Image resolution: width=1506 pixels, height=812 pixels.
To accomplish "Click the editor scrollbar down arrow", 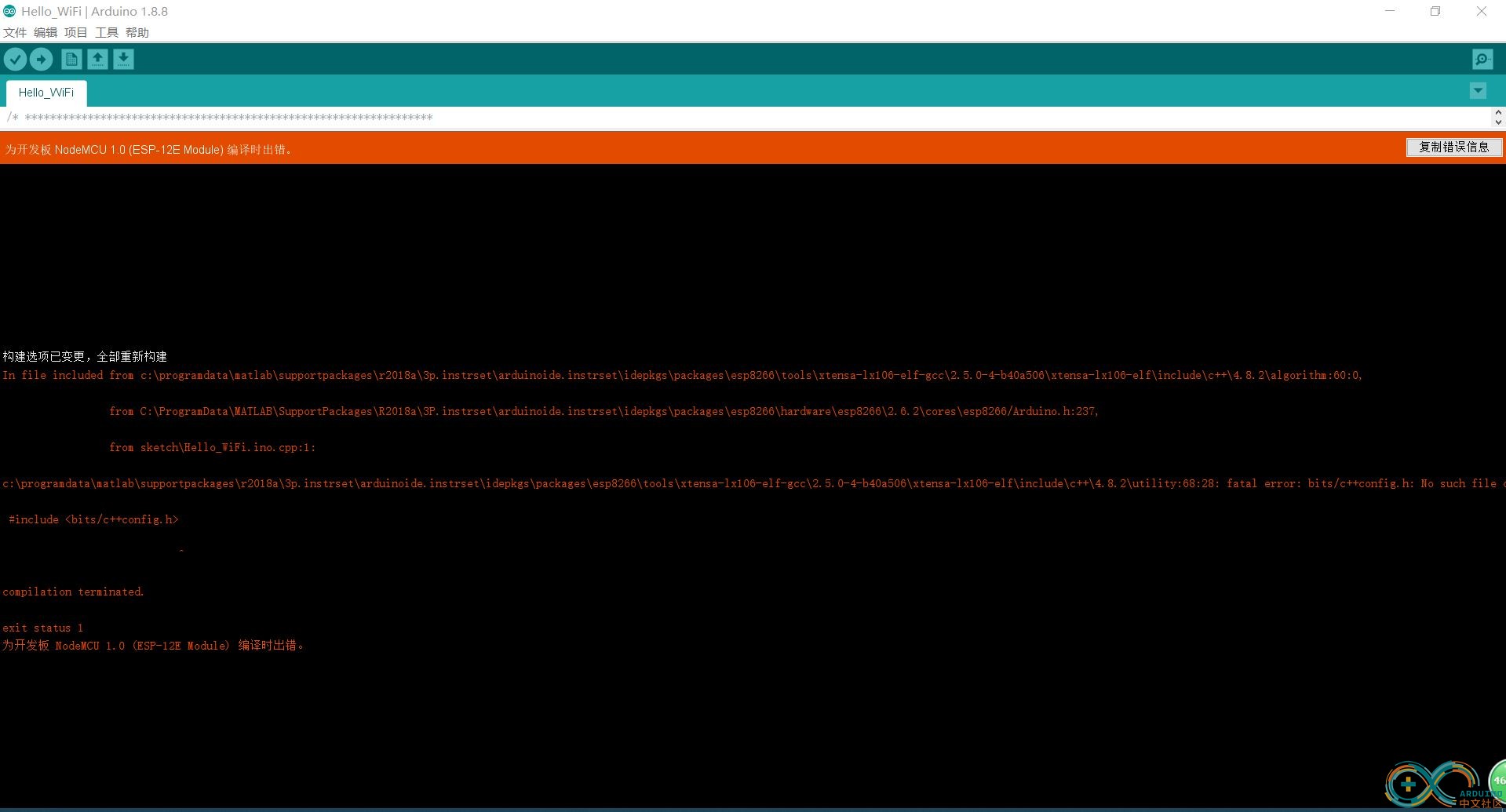I will 1498,122.
